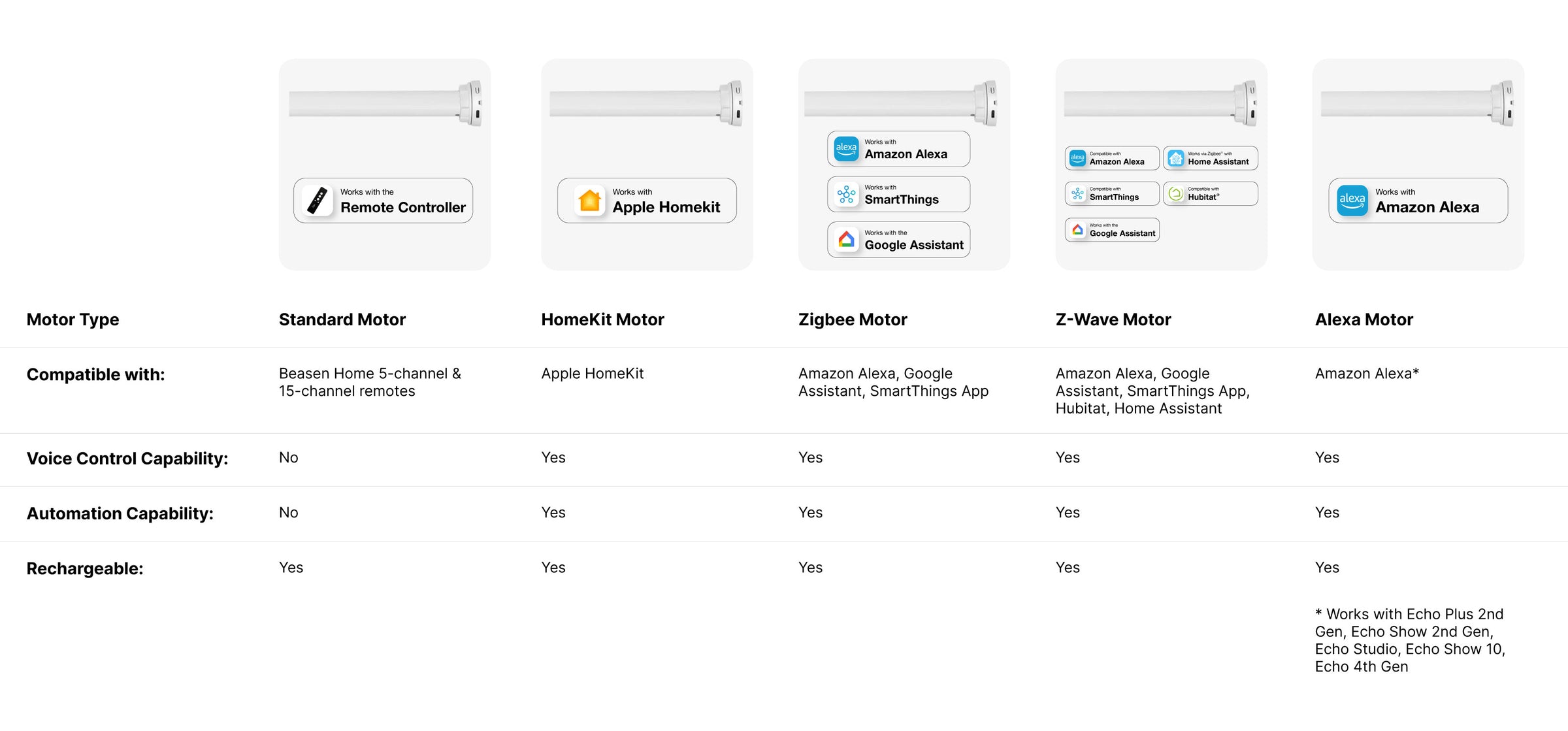This screenshot has height=731, width=1568.
Task: Click Z-Wave card's Hubitat icon
Action: tap(1176, 194)
